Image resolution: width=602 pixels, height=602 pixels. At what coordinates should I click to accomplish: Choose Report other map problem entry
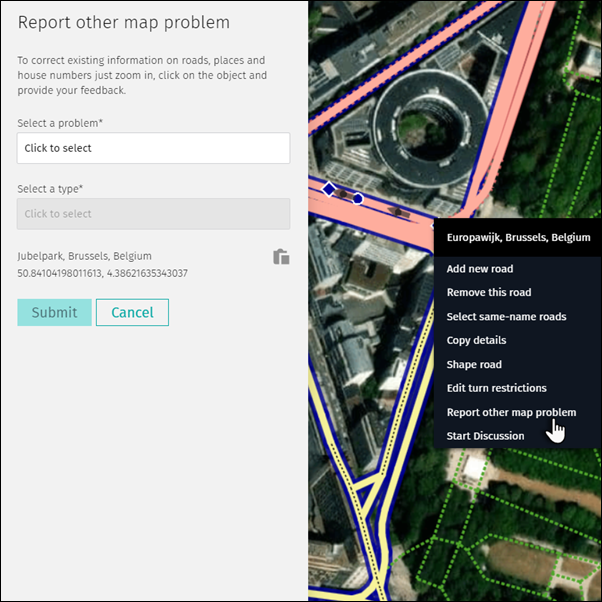(511, 412)
